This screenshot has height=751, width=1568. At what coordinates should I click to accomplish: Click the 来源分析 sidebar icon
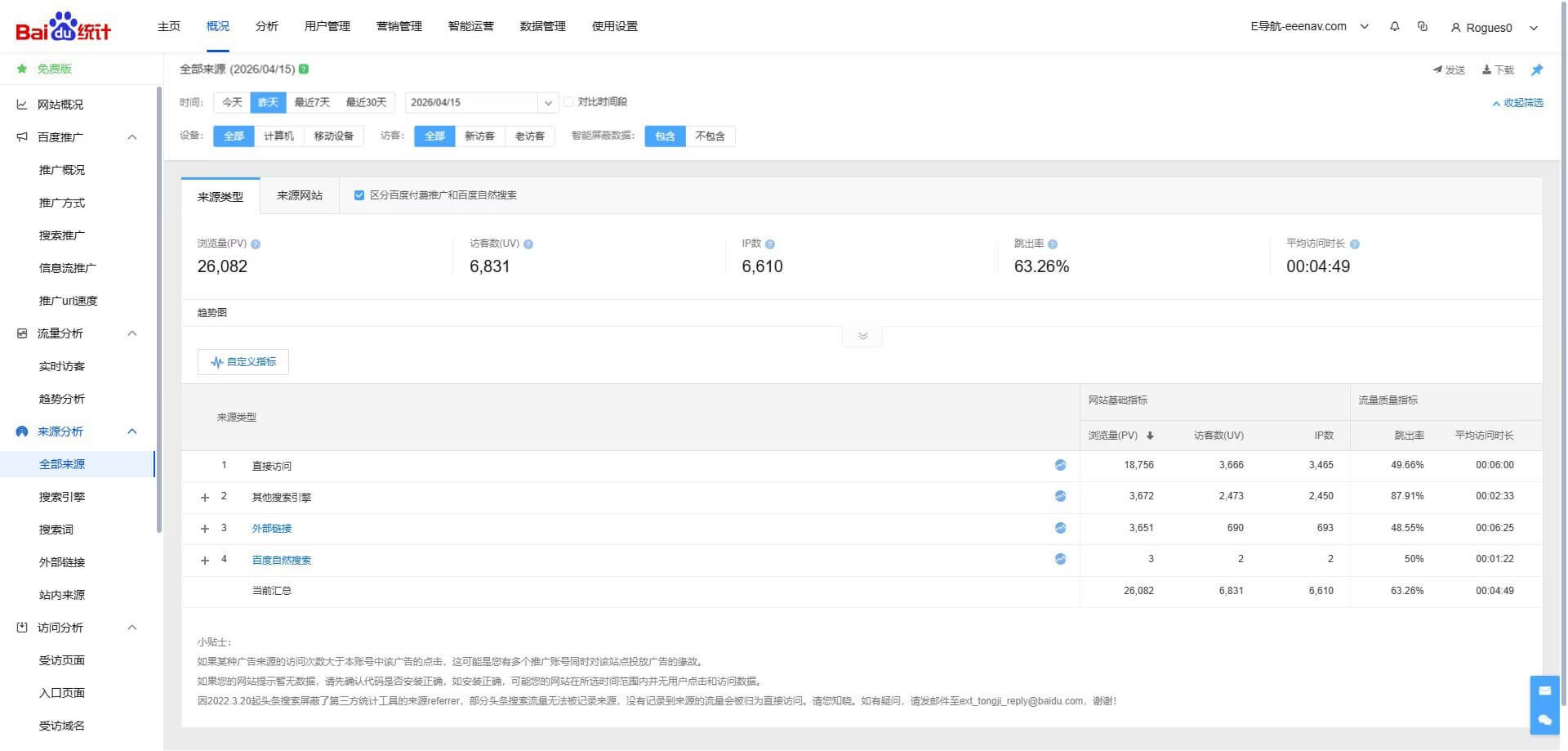(22, 431)
